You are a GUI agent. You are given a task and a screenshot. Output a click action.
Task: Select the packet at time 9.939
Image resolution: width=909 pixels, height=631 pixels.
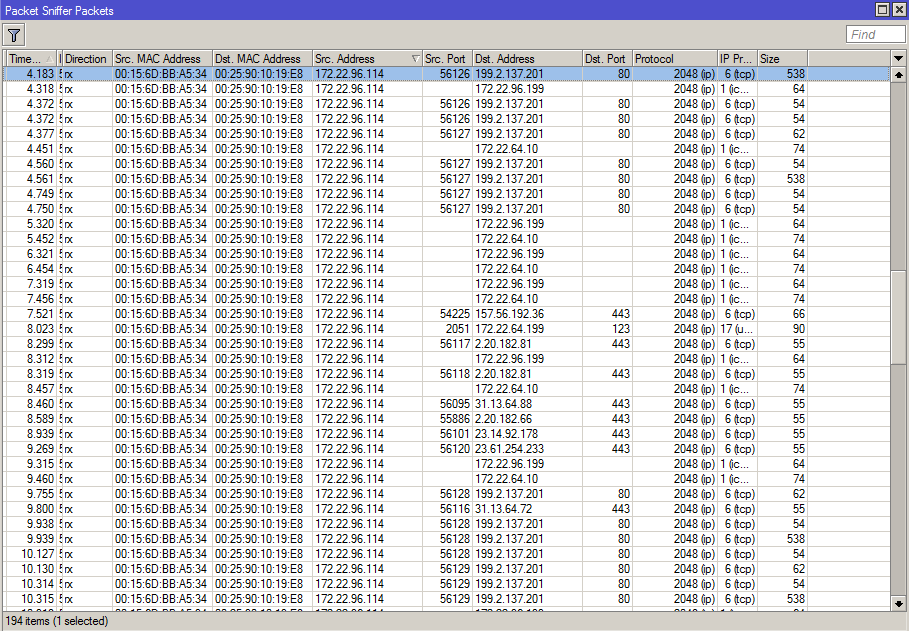446,539
